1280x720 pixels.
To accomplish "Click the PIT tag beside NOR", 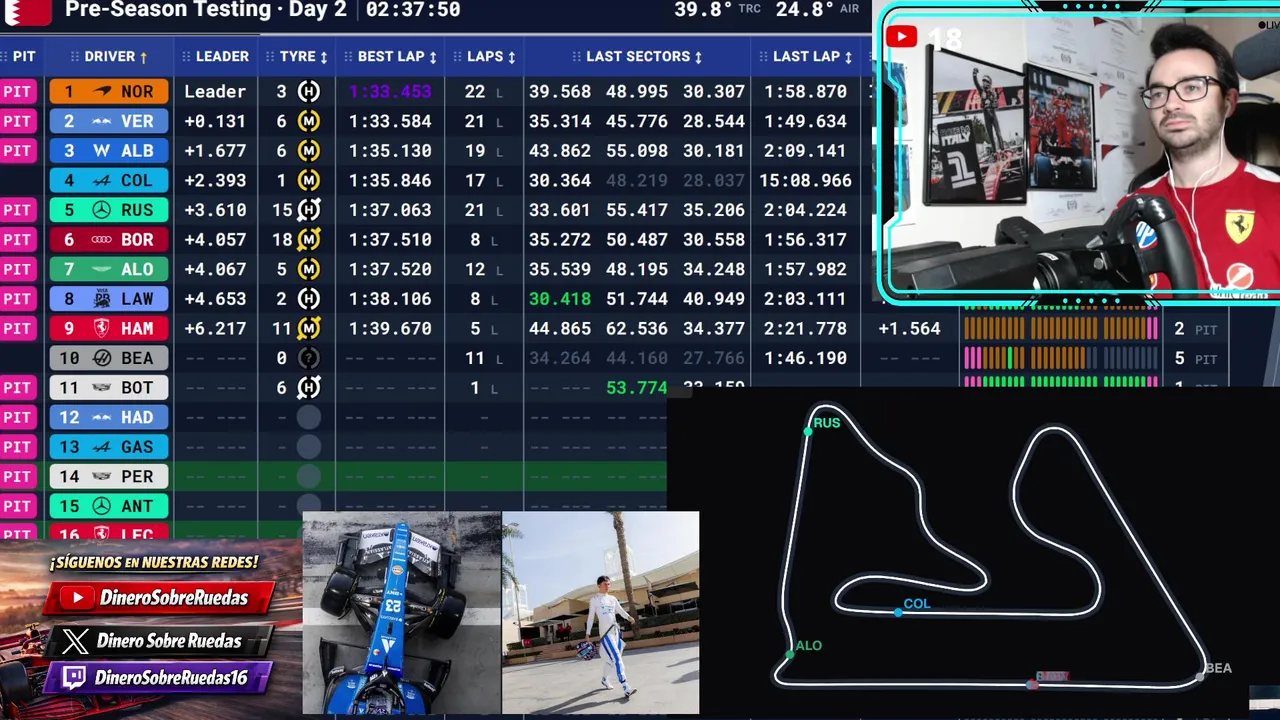I will coord(18,92).
